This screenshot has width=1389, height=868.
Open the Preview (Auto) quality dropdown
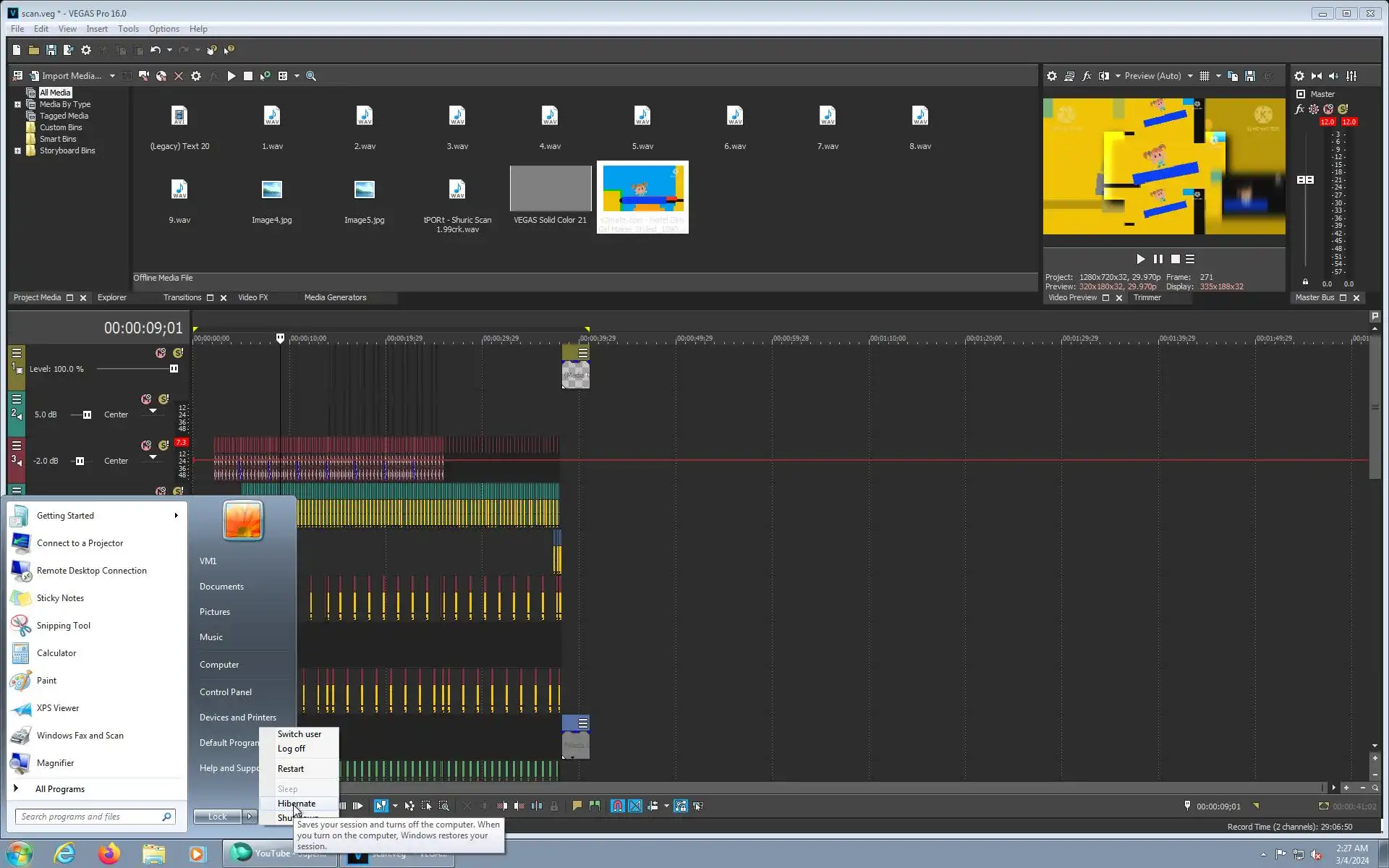[x=1190, y=76]
